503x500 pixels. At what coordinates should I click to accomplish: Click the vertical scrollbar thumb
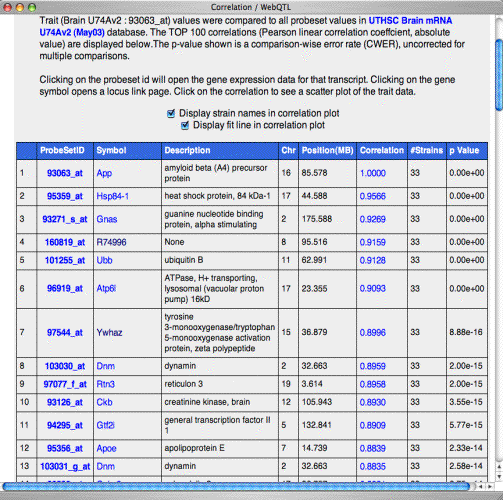499,75
